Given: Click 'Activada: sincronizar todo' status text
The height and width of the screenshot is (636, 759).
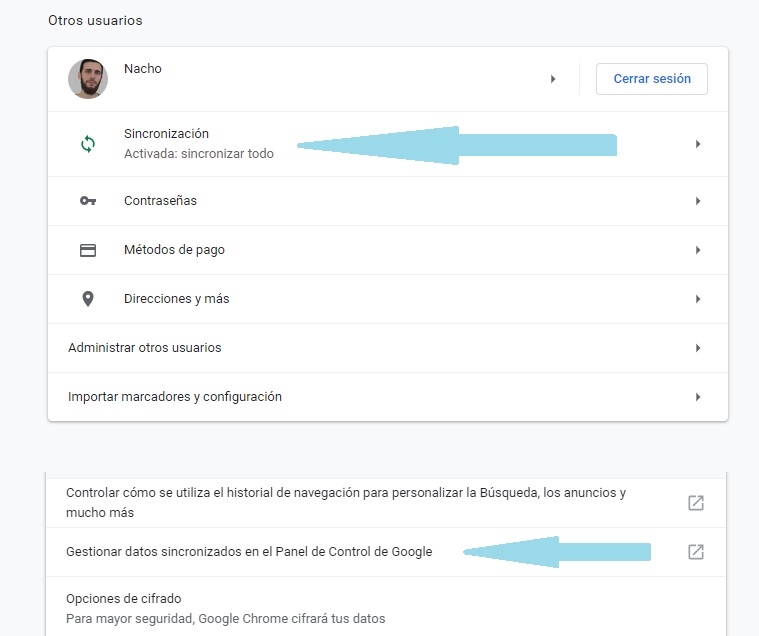Looking at the screenshot, I should click(x=199, y=153).
